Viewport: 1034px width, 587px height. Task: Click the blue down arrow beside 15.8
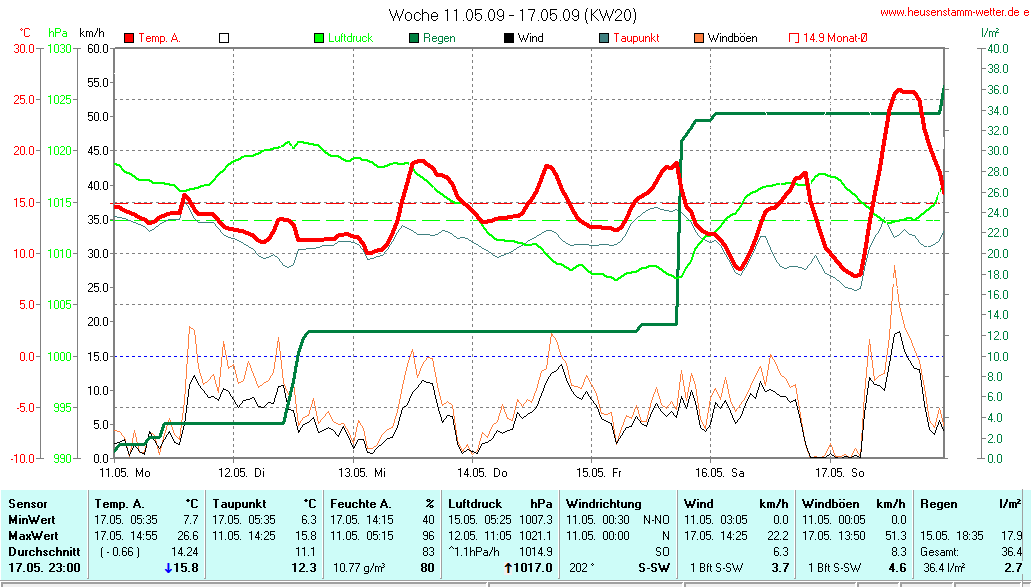pos(169,568)
